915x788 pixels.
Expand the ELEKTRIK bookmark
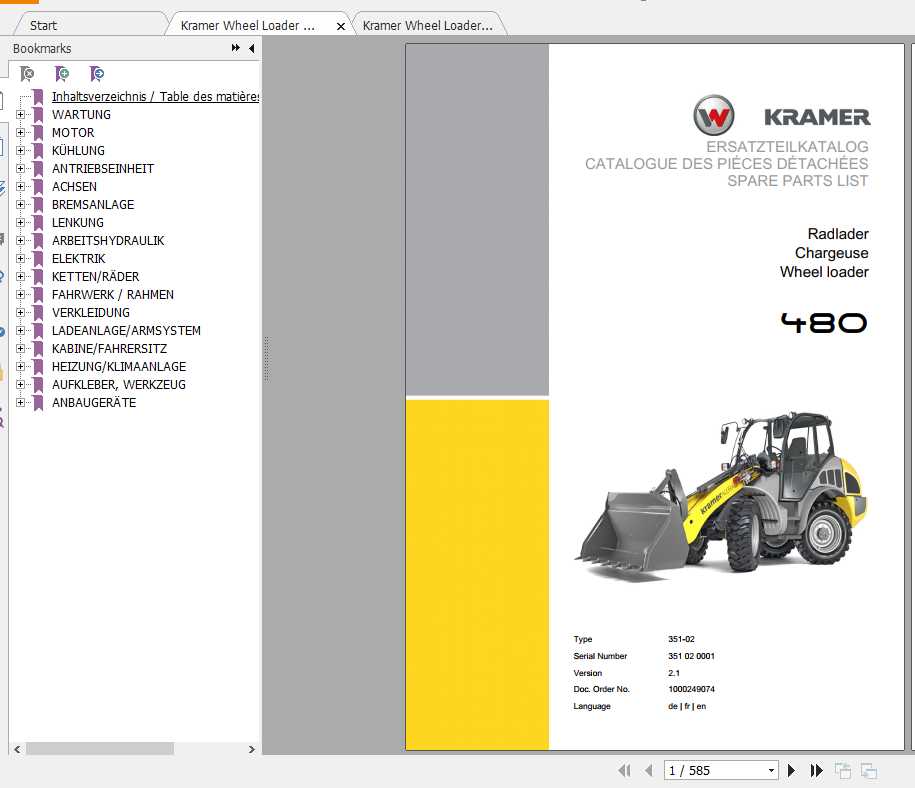pyautogui.click(x=20, y=259)
